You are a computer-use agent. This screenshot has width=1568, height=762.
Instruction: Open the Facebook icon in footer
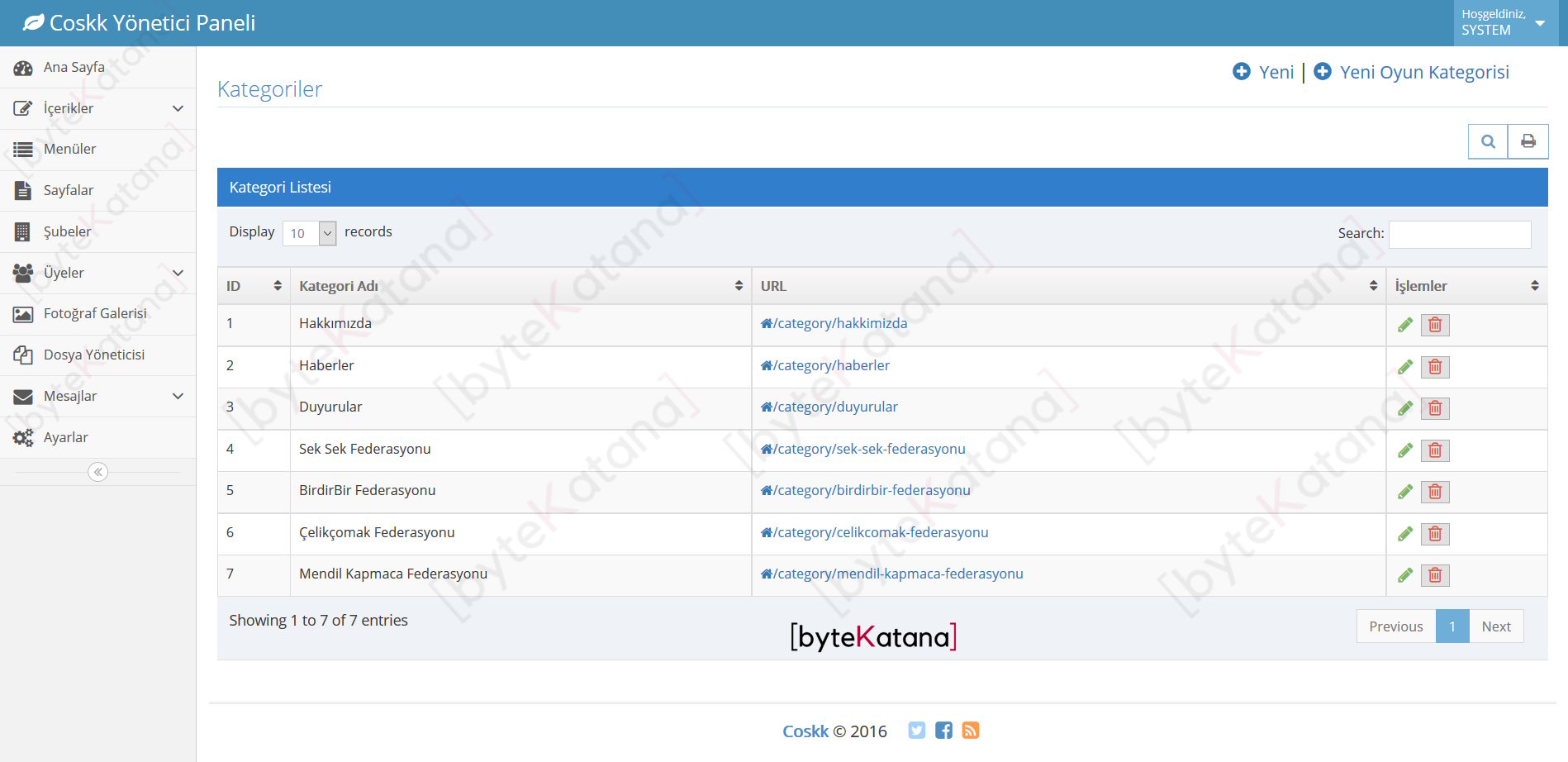pos(943,731)
